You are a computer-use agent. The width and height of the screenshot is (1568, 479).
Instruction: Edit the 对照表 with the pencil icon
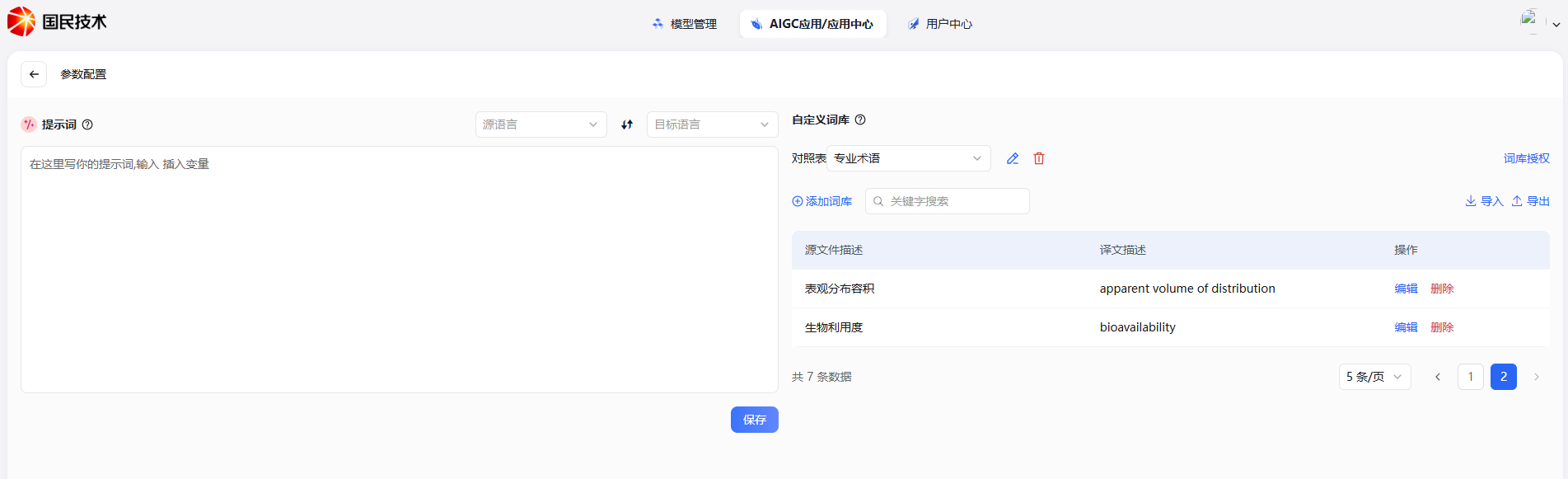click(x=1013, y=158)
